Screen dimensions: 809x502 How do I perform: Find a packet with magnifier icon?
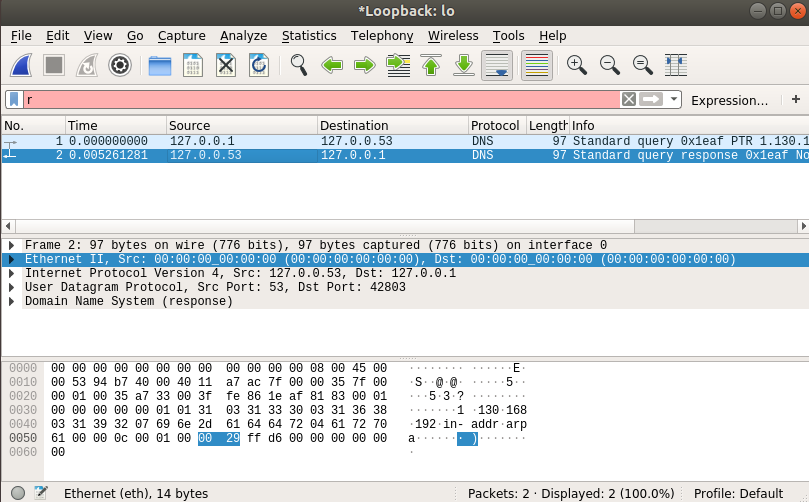pyautogui.click(x=299, y=66)
